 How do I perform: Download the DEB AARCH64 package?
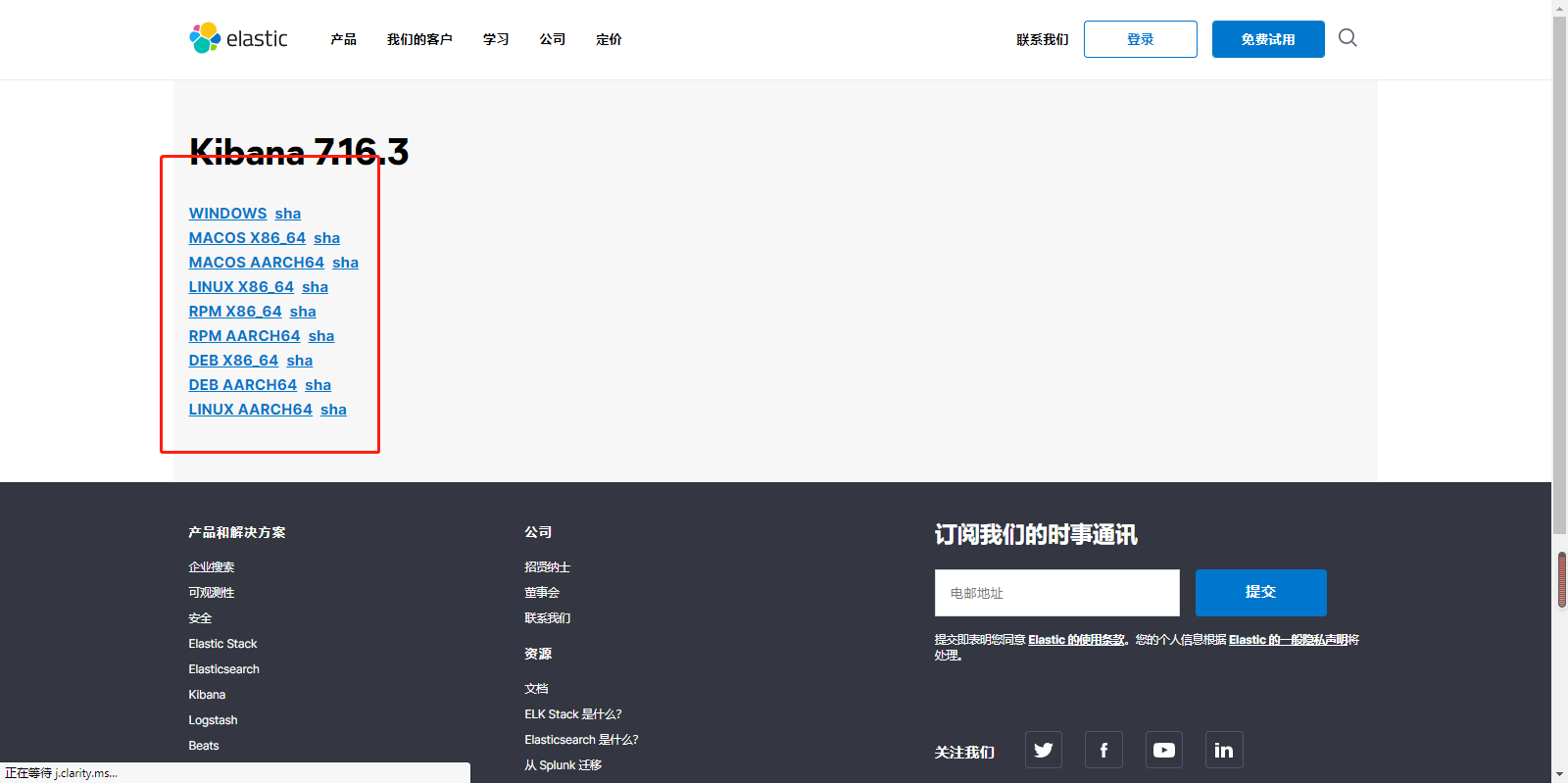pyautogui.click(x=242, y=385)
